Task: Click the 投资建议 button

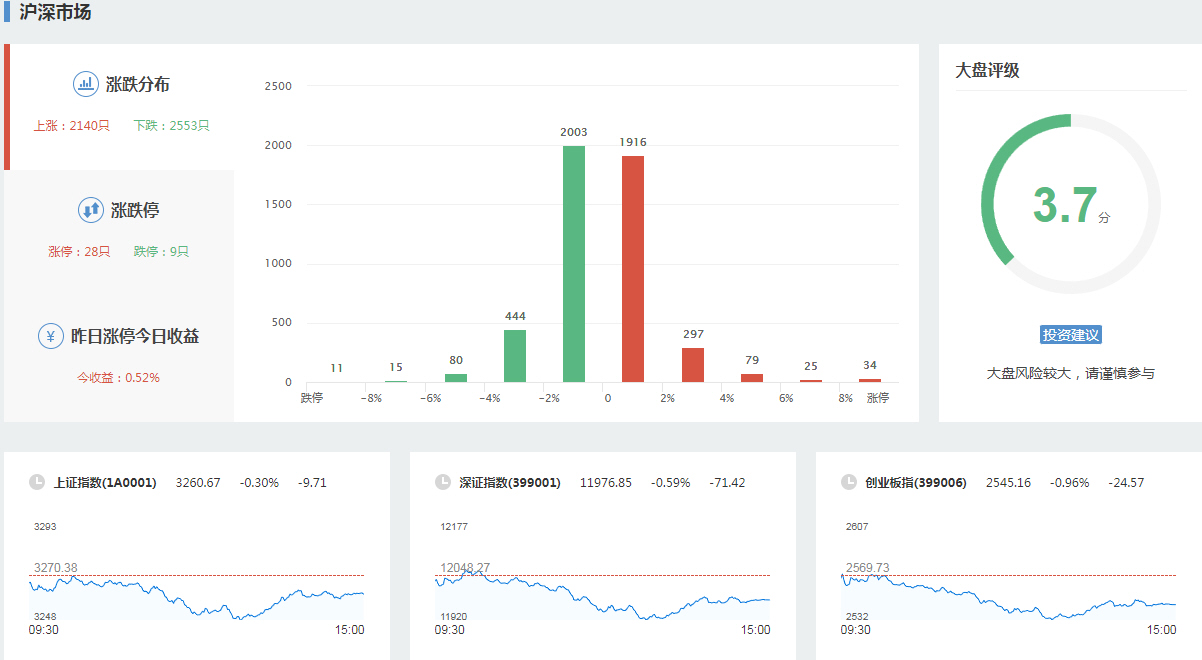Action: (x=1070, y=335)
